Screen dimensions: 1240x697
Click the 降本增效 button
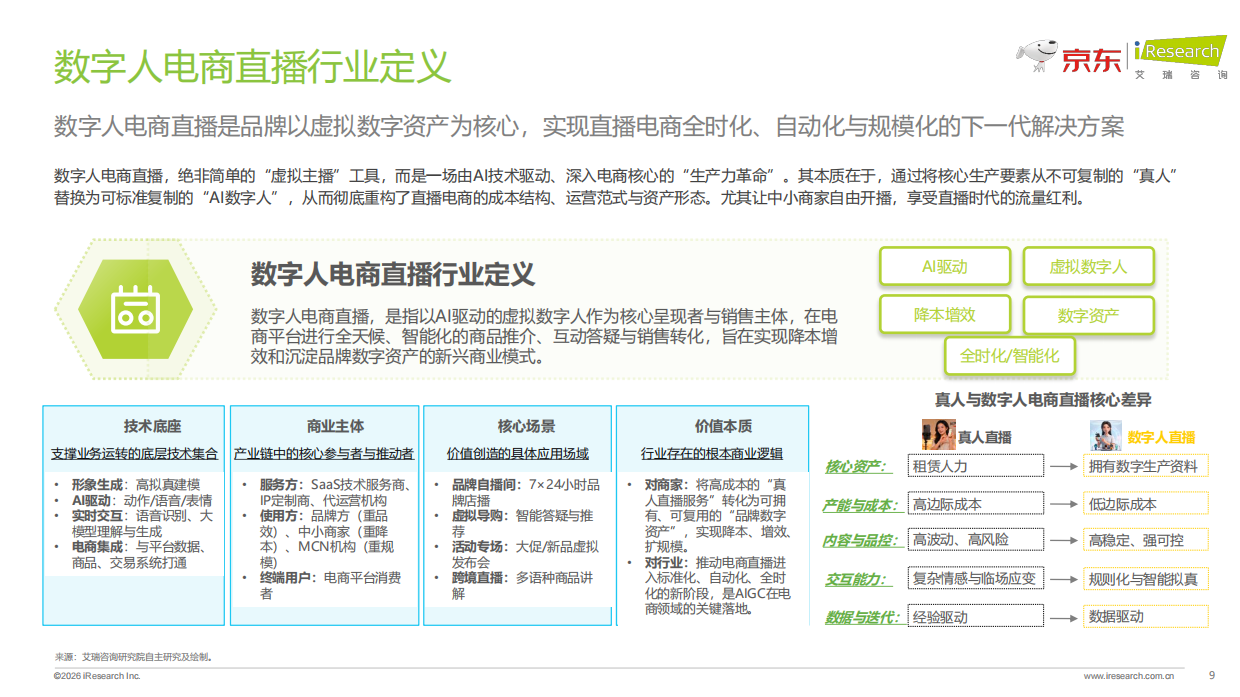tap(946, 314)
